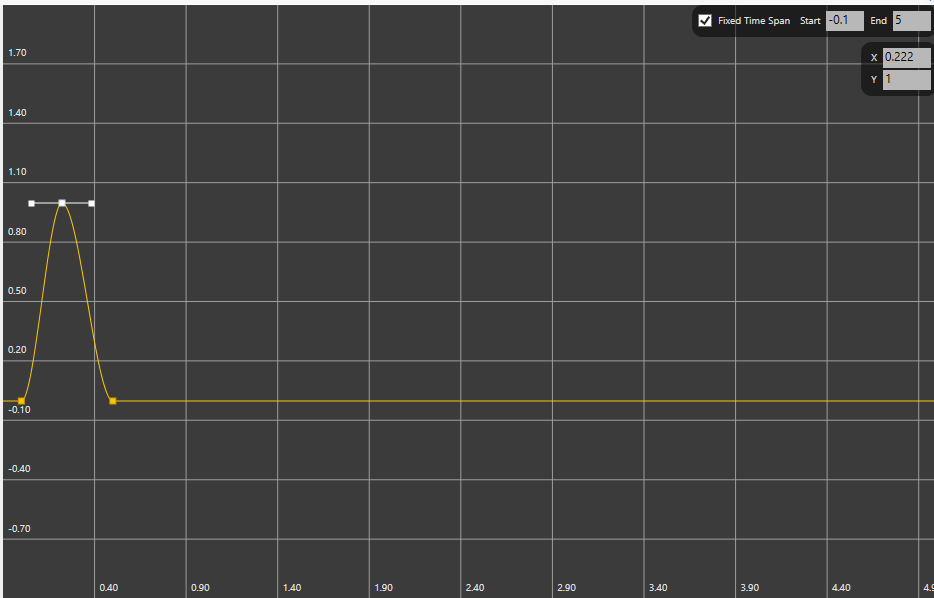The image size is (934, 598).
Task: Click the -0.40 vertical axis label
Action: (19, 469)
